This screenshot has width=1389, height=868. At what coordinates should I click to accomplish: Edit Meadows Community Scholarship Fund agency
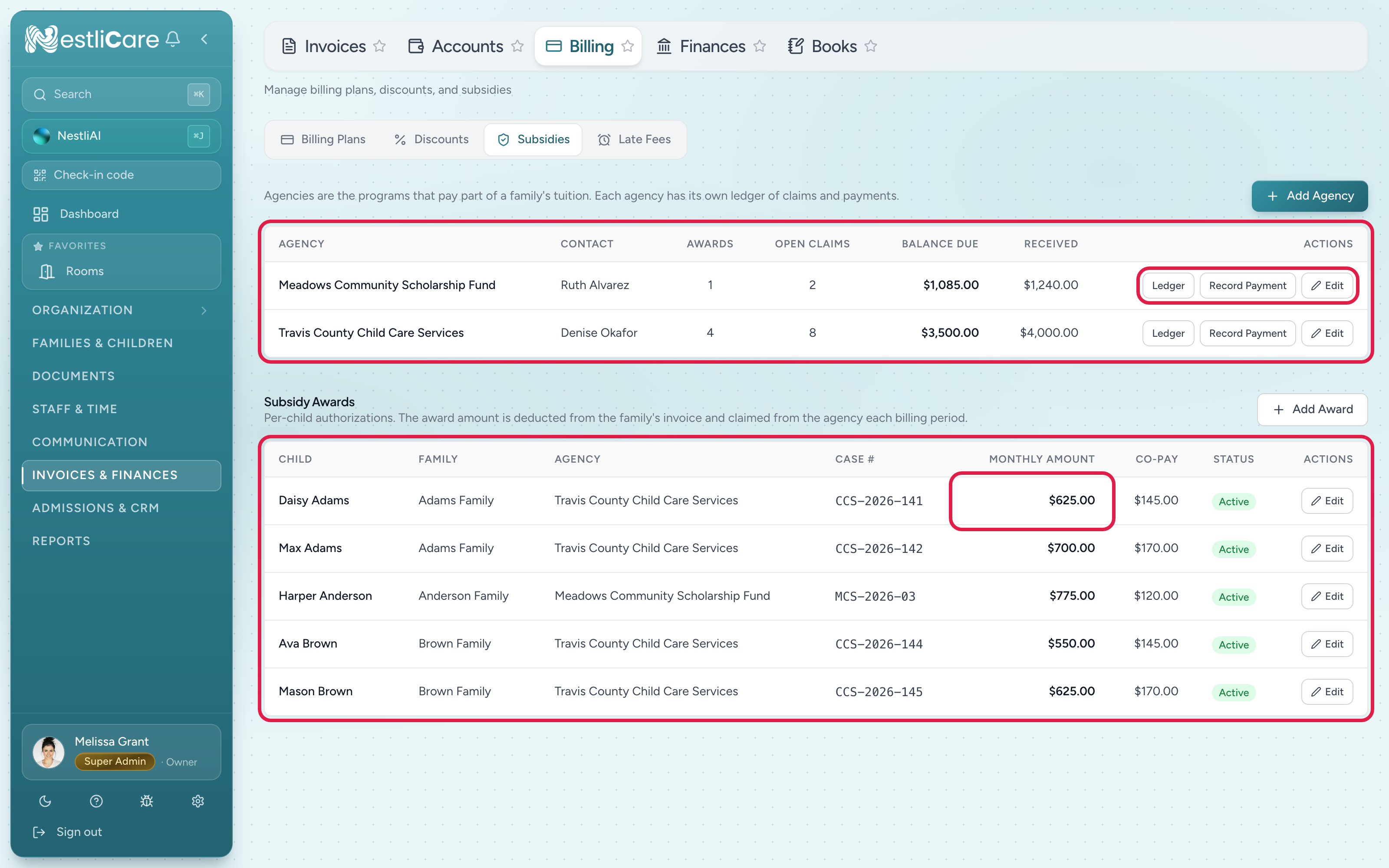coord(1327,286)
